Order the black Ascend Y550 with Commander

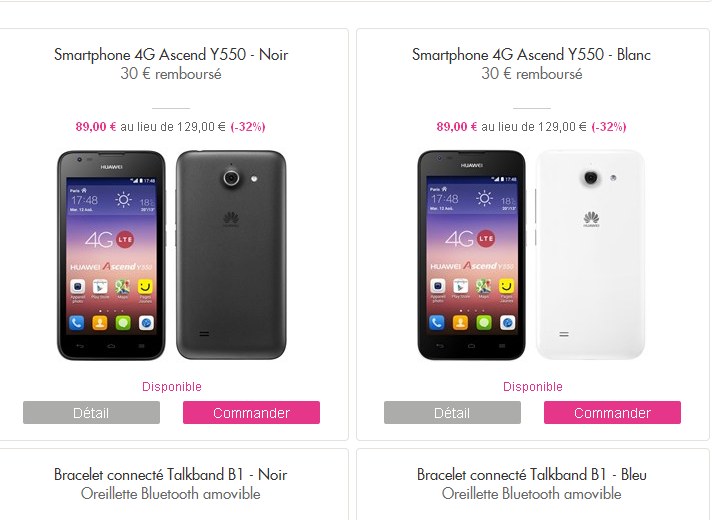point(251,412)
